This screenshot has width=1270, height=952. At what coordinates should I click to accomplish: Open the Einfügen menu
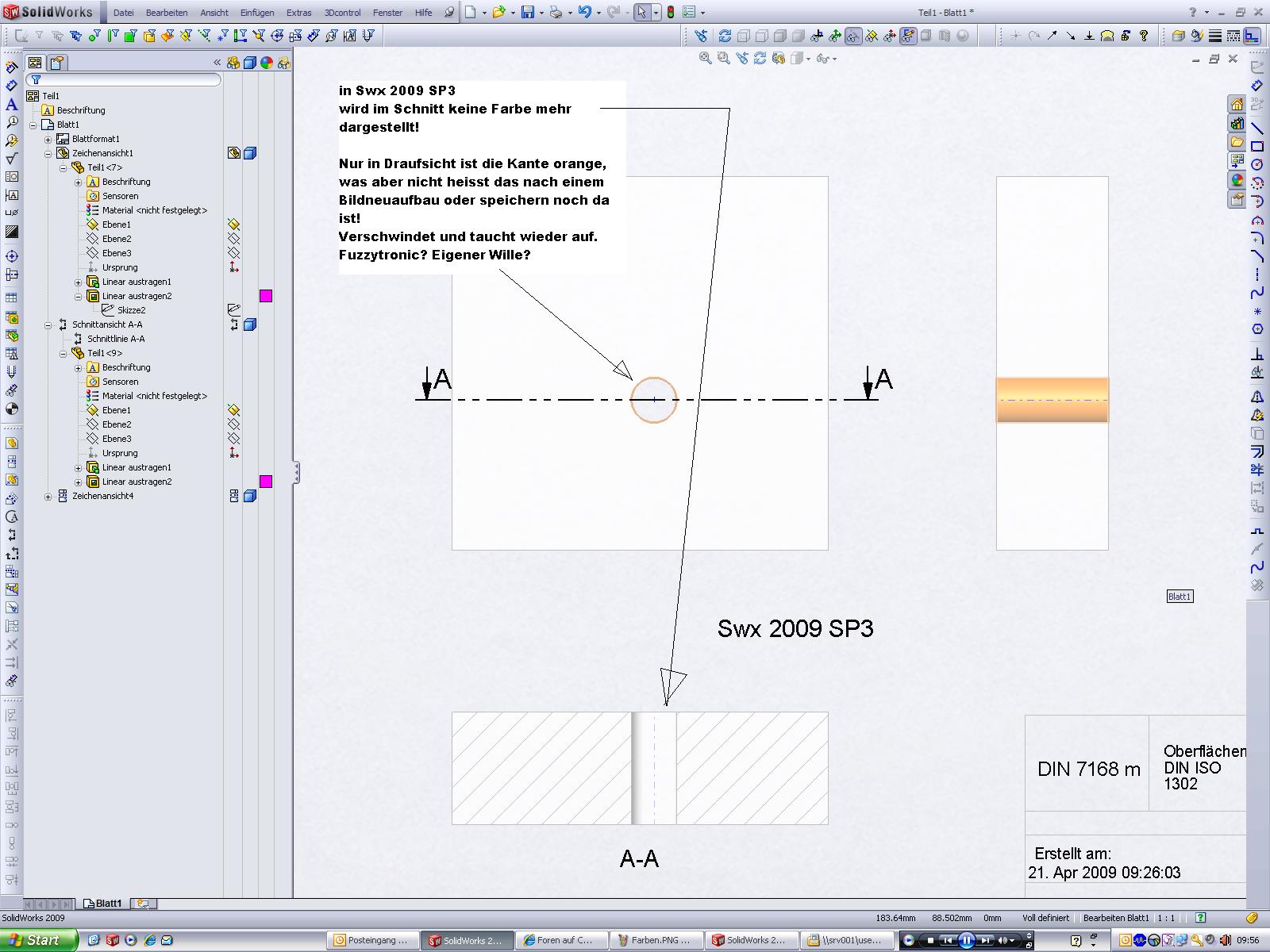257,13
